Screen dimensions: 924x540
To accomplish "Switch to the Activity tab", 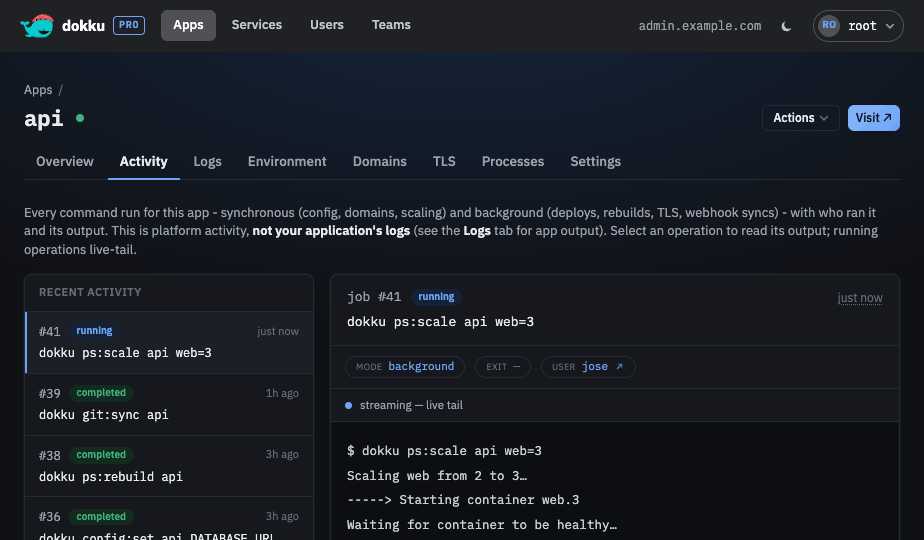I will [144, 162].
